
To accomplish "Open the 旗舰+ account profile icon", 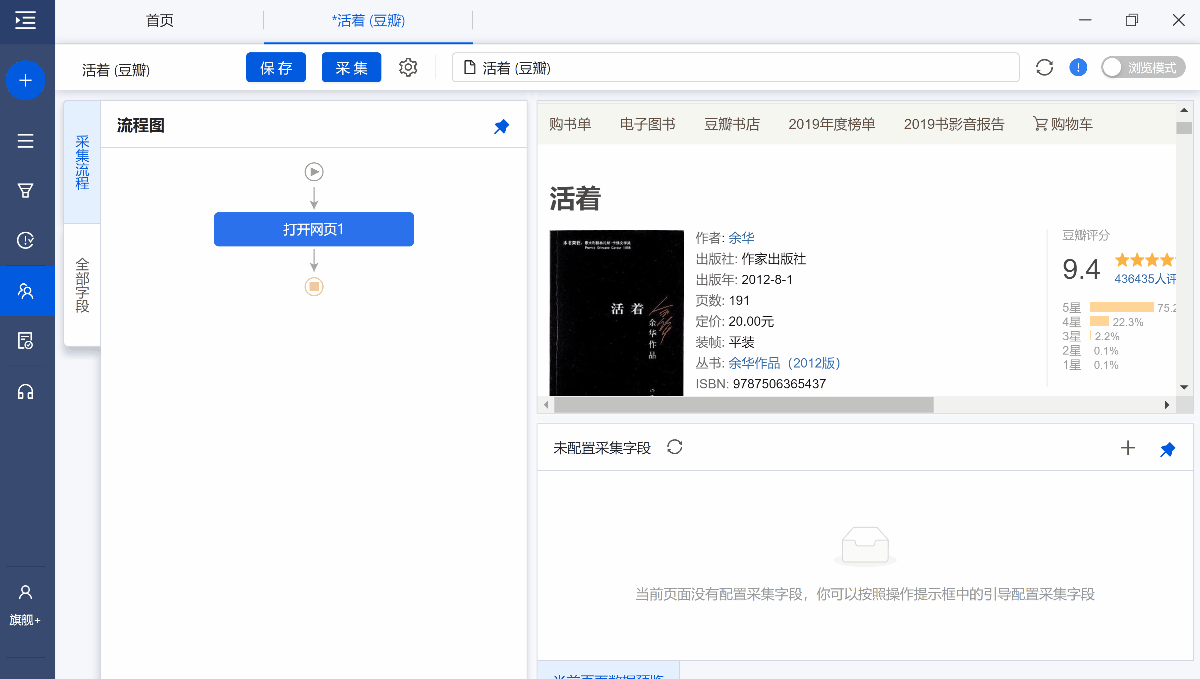I will (26, 605).
